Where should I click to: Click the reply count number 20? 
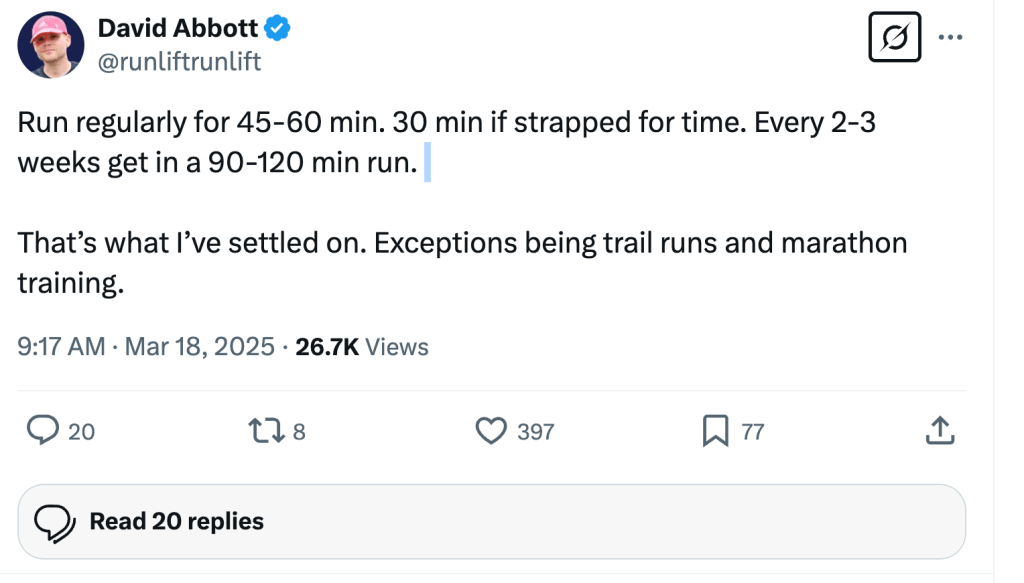(x=81, y=432)
